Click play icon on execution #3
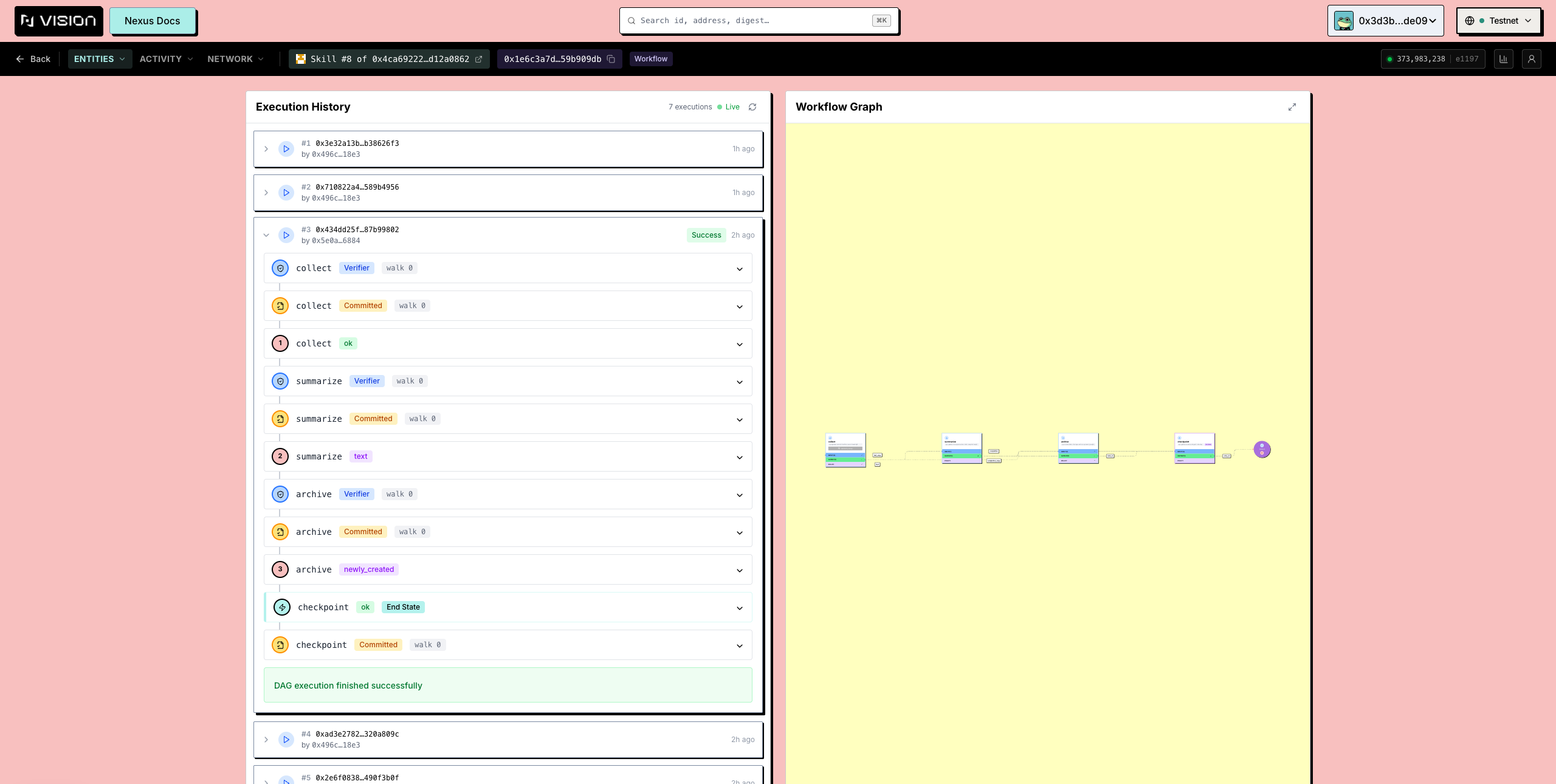Image resolution: width=1556 pixels, height=784 pixels. point(286,235)
